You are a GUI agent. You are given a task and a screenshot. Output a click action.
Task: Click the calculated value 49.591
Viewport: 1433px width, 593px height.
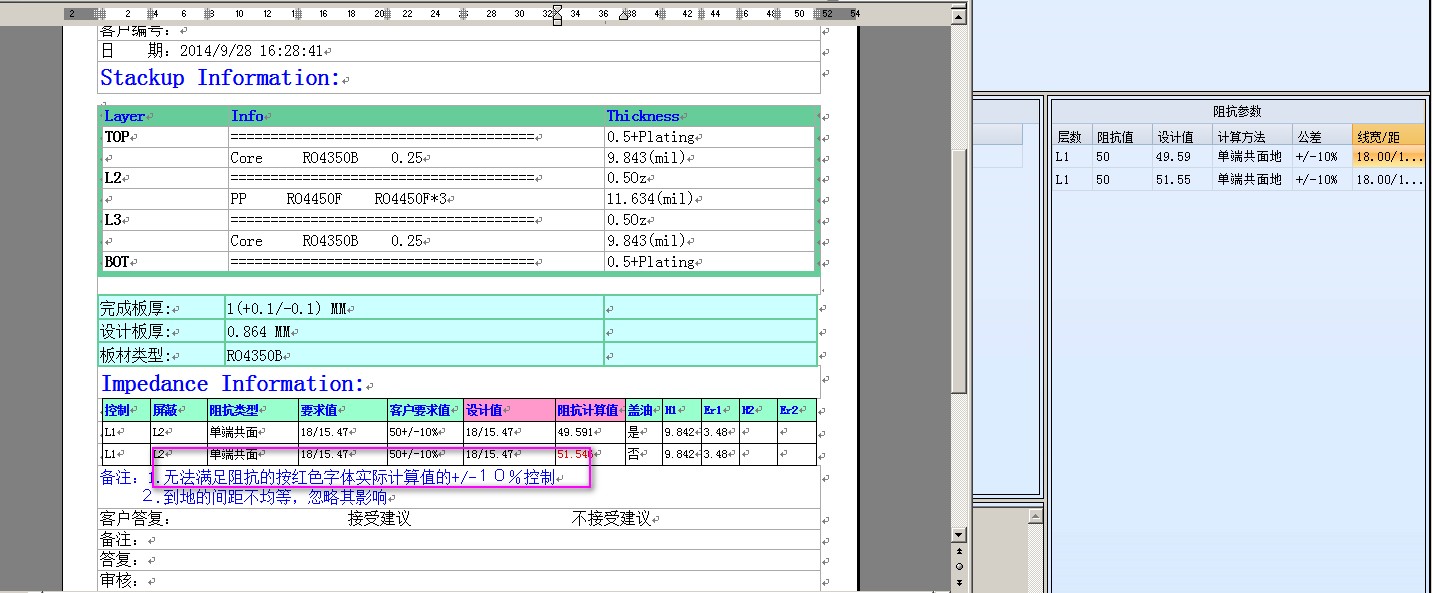coord(576,432)
